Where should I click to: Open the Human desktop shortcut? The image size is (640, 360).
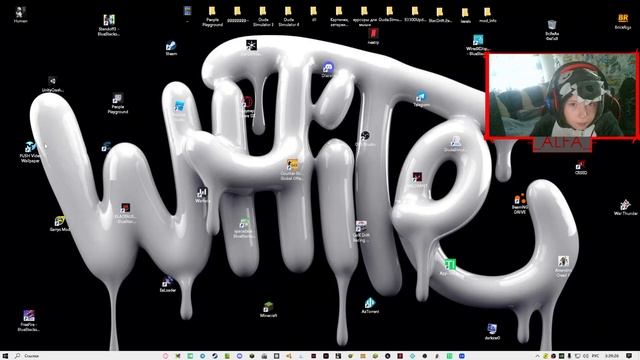coord(20,14)
